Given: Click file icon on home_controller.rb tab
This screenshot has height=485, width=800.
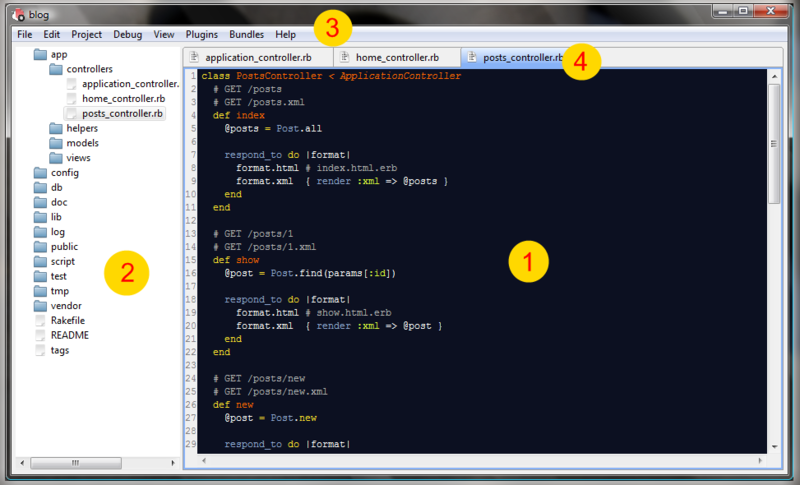Looking at the screenshot, I should click(344, 57).
